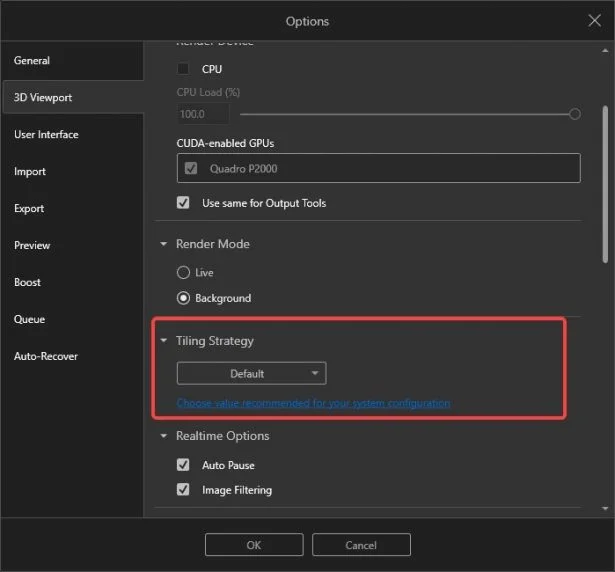Uncheck the Image Filtering checkbox
The height and width of the screenshot is (572, 615).
pos(183,490)
